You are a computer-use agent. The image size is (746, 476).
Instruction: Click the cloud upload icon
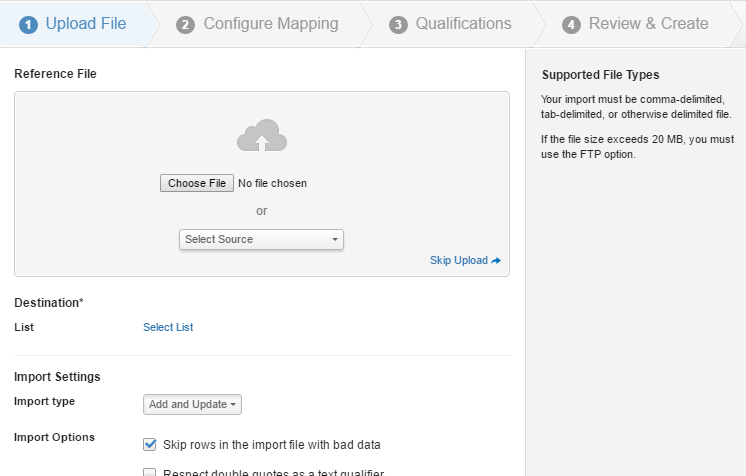[262, 135]
